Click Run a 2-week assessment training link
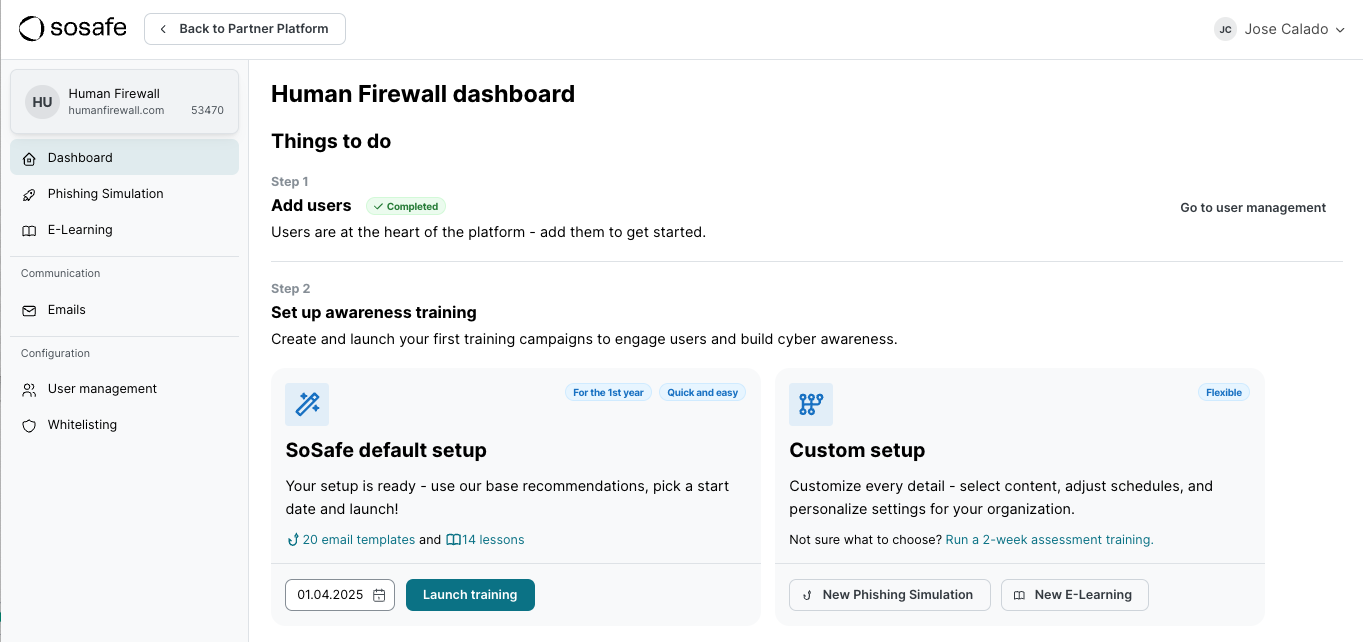 click(x=1049, y=540)
